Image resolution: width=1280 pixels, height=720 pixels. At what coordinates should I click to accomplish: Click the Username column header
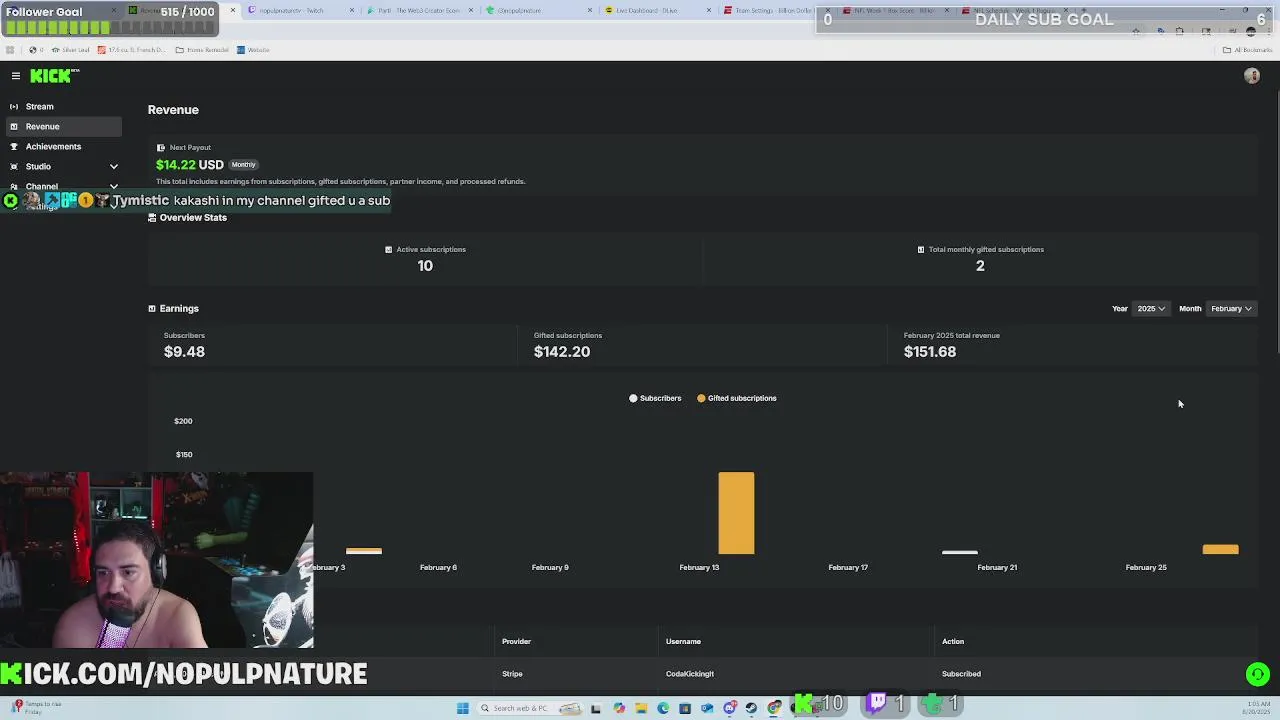click(x=683, y=642)
